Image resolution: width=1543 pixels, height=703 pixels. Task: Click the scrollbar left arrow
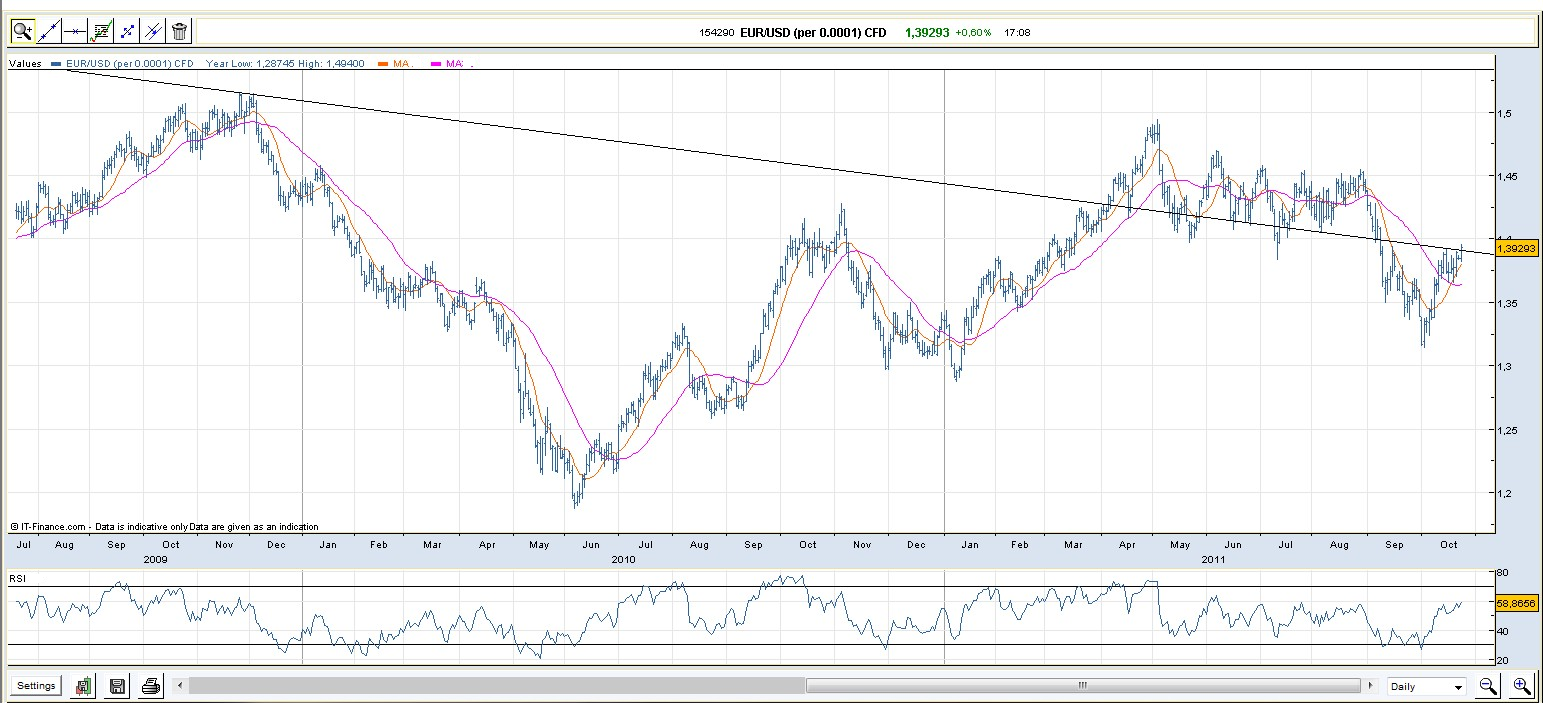[180, 686]
